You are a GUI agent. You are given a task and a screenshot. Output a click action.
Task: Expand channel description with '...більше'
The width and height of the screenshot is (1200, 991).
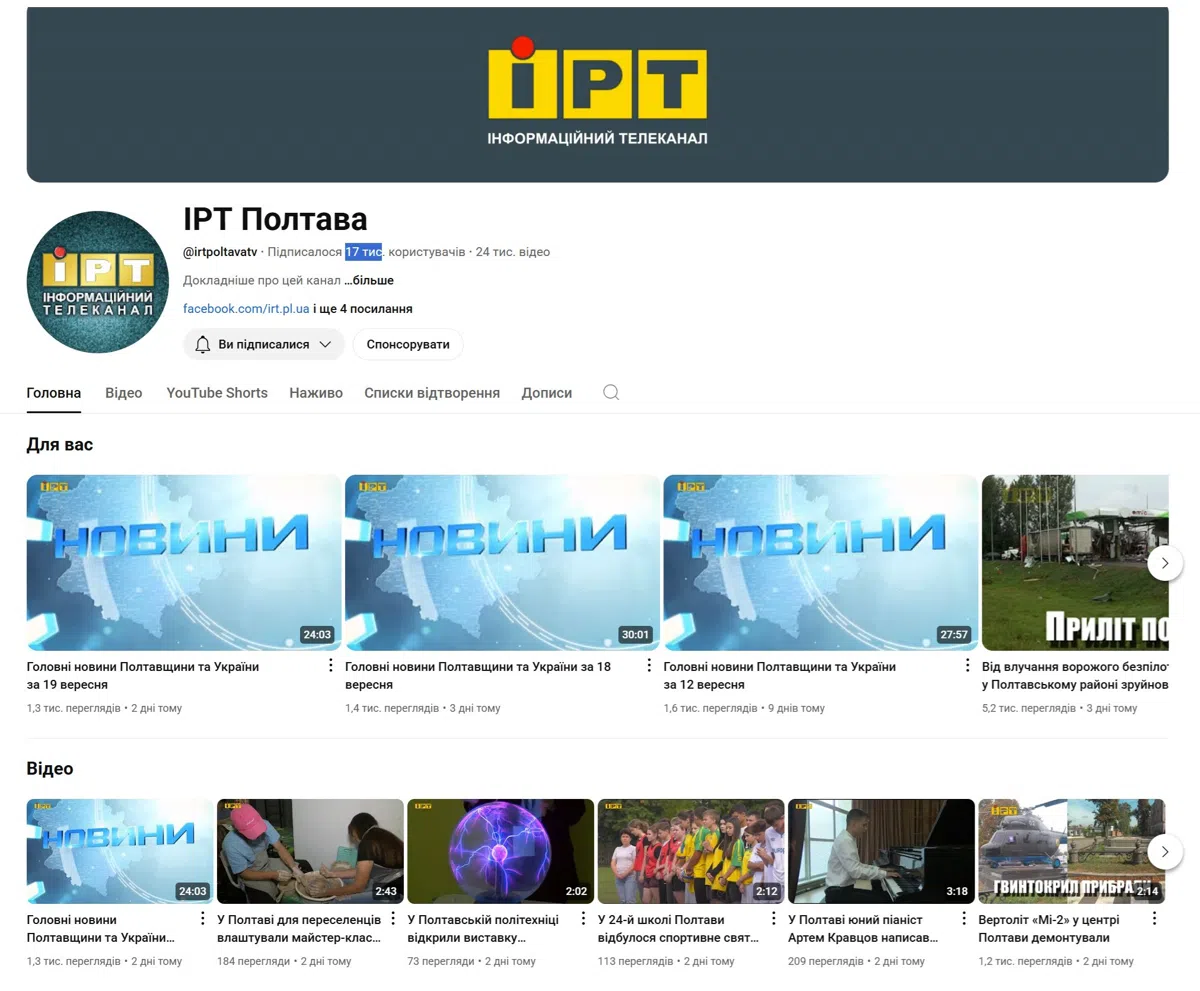(x=369, y=281)
